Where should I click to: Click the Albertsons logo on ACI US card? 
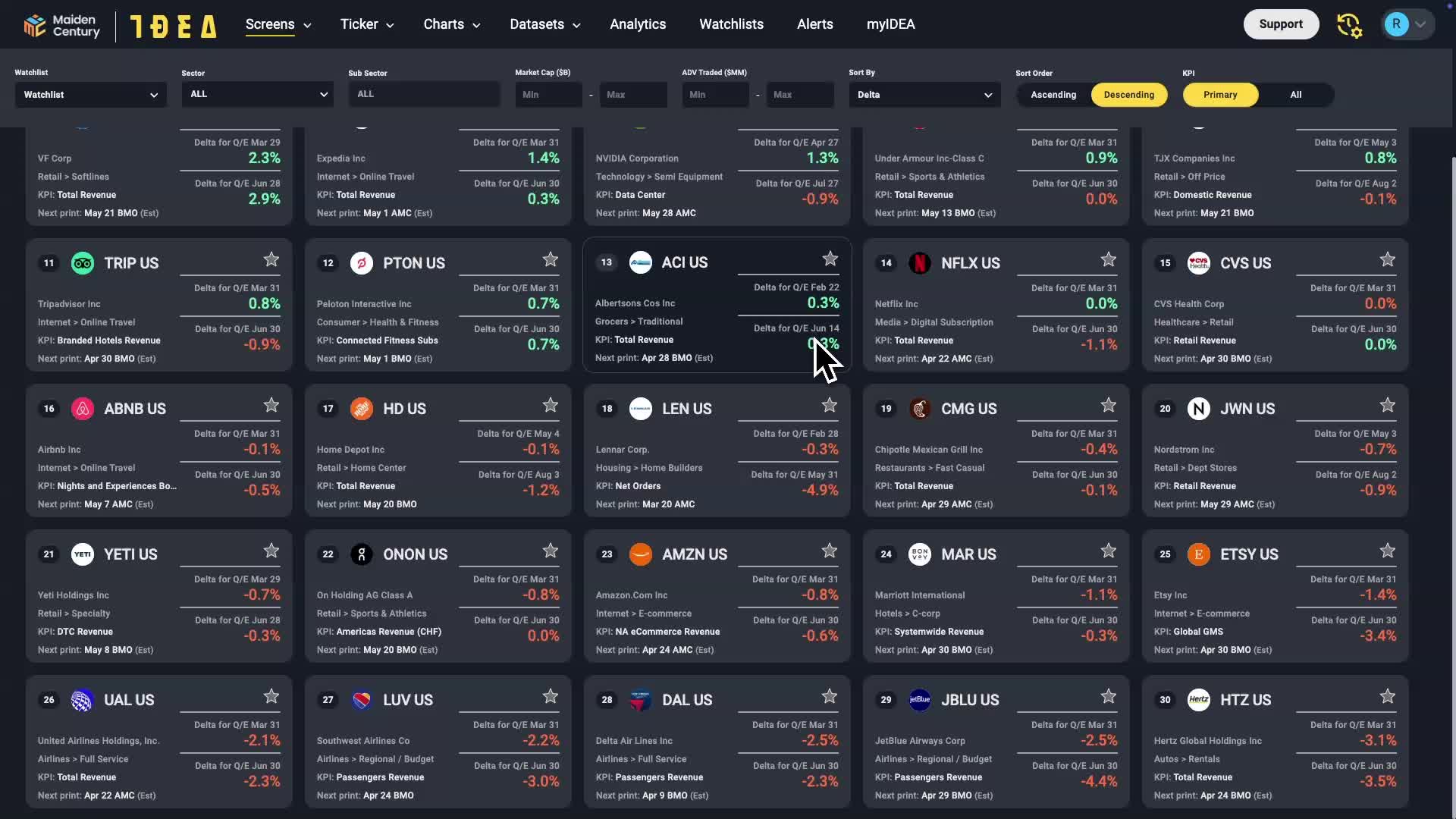641,262
